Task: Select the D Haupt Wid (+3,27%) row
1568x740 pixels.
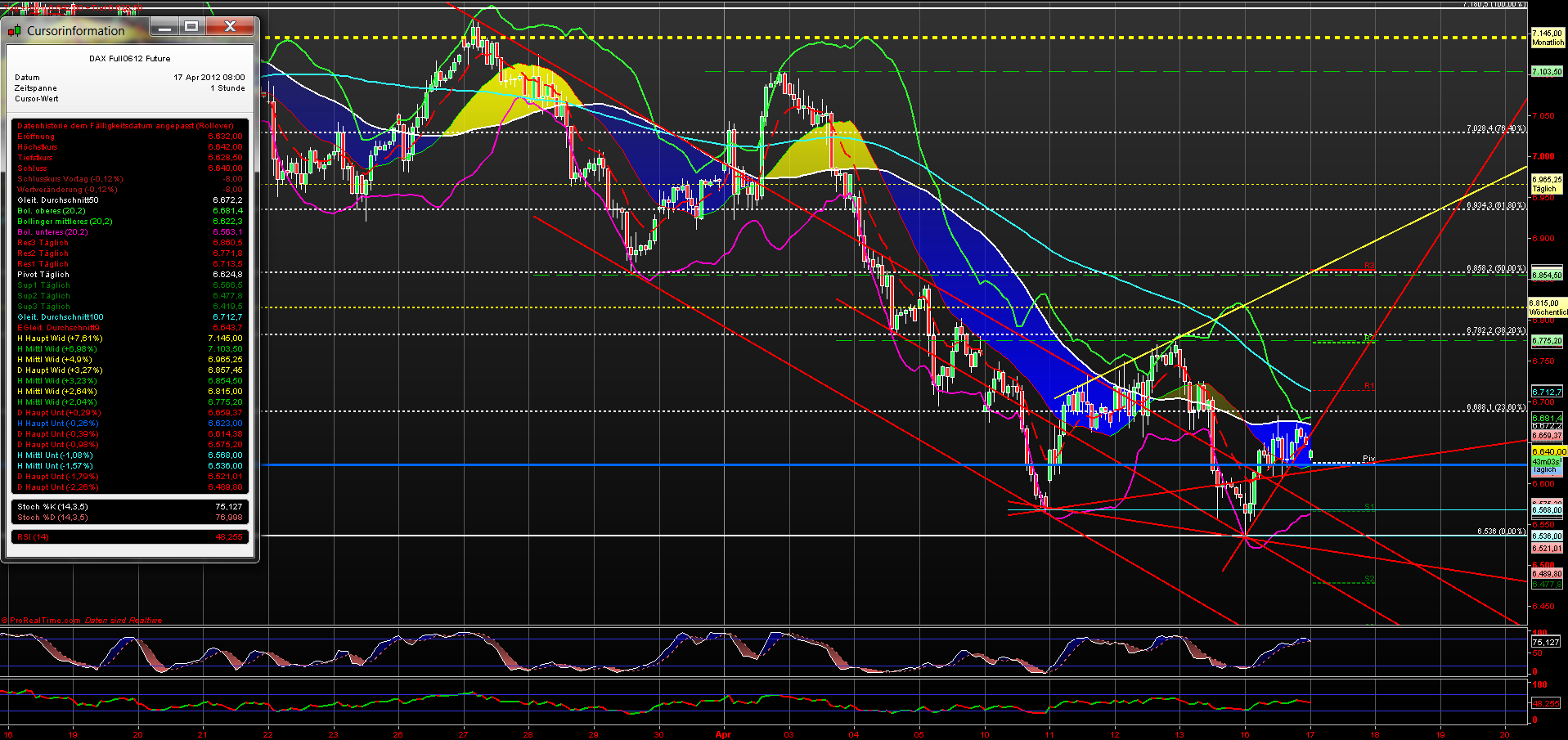Action: click(x=130, y=370)
